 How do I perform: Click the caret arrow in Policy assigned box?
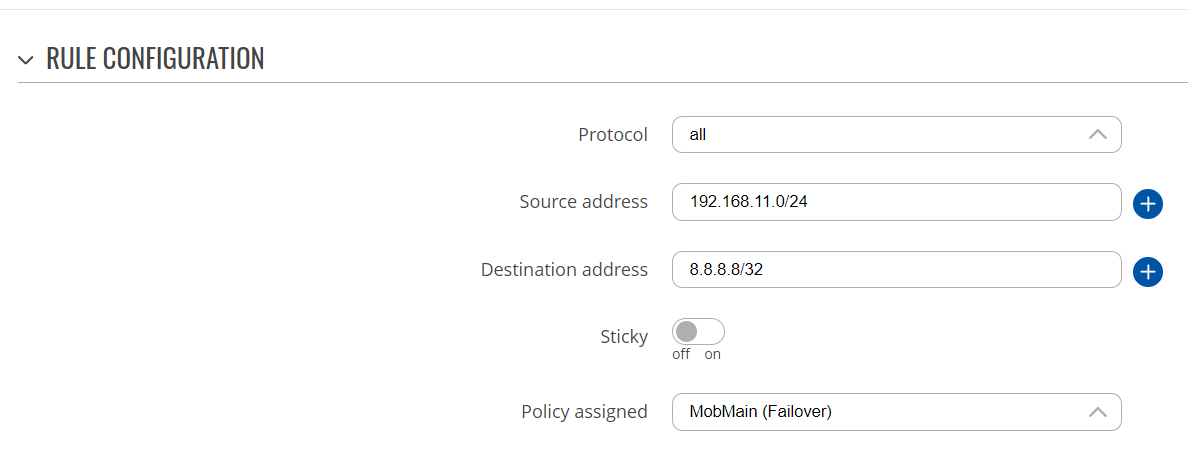[1097, 412]
